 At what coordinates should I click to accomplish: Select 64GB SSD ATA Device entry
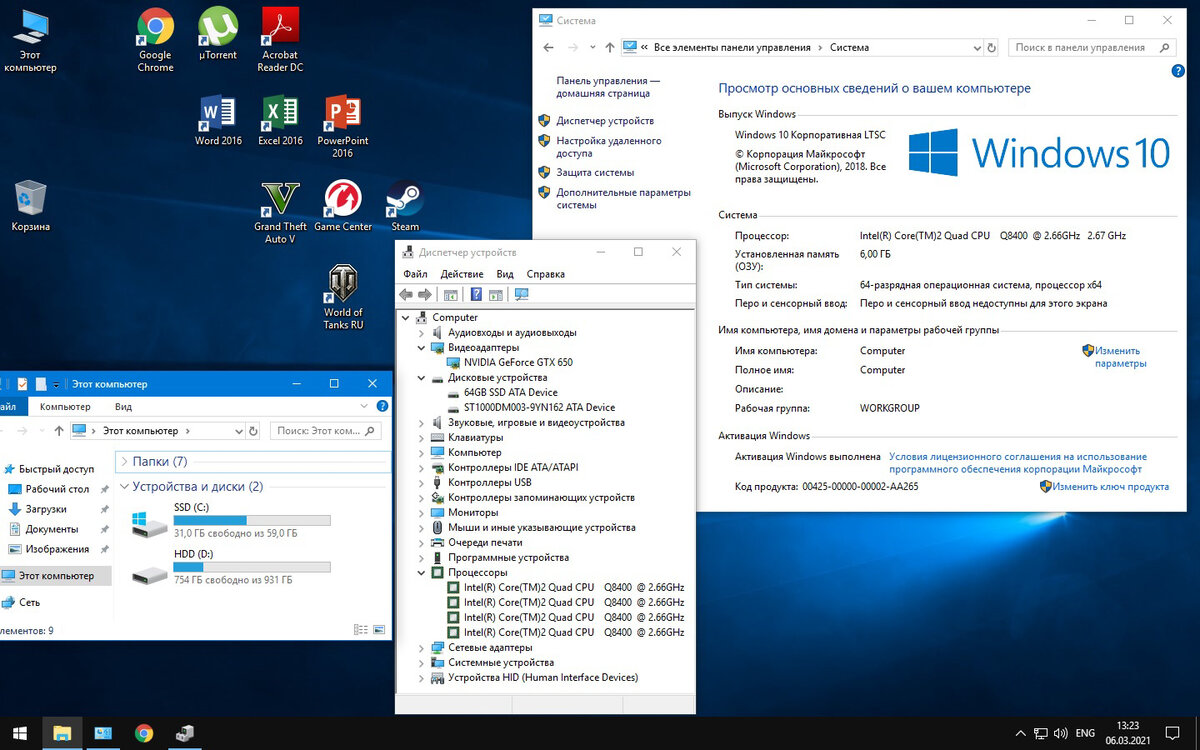[510, 393]
